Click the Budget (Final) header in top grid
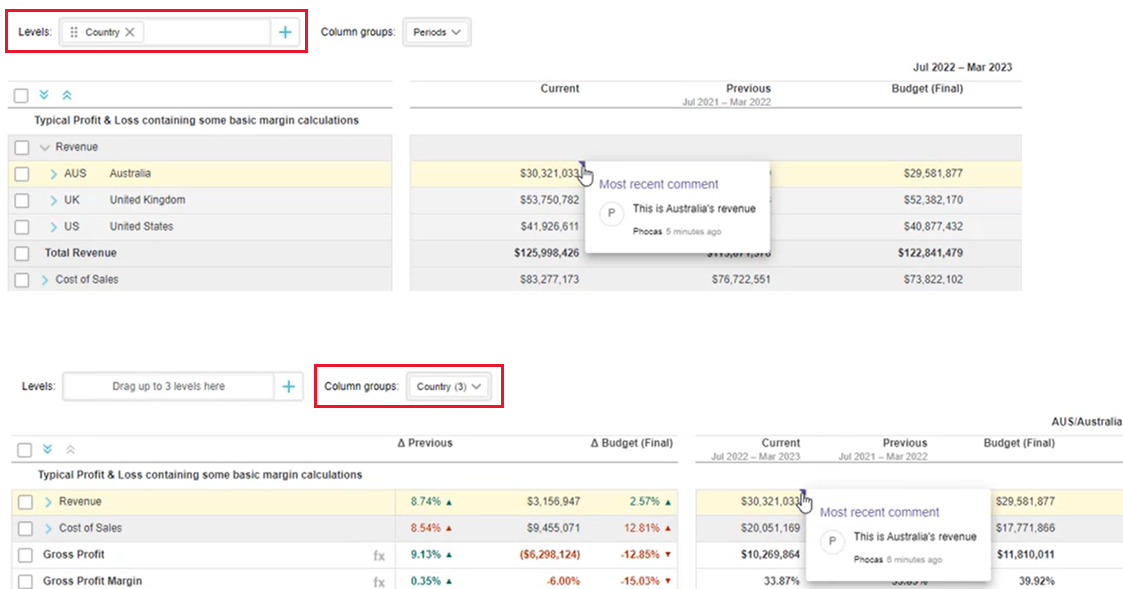The height and width of the screenshot is (589, 1123). tap(926, 89)
